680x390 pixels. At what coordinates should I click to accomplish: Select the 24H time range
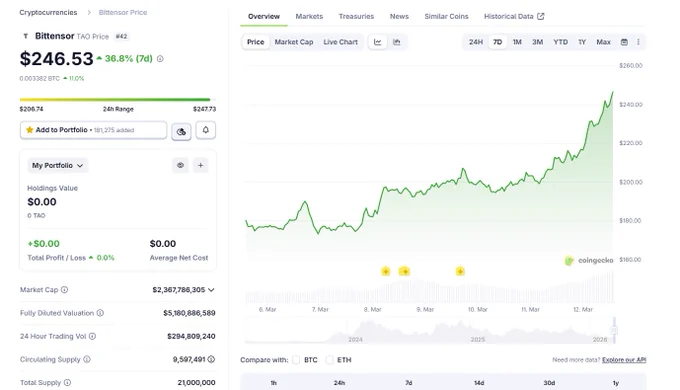(476, 42)
